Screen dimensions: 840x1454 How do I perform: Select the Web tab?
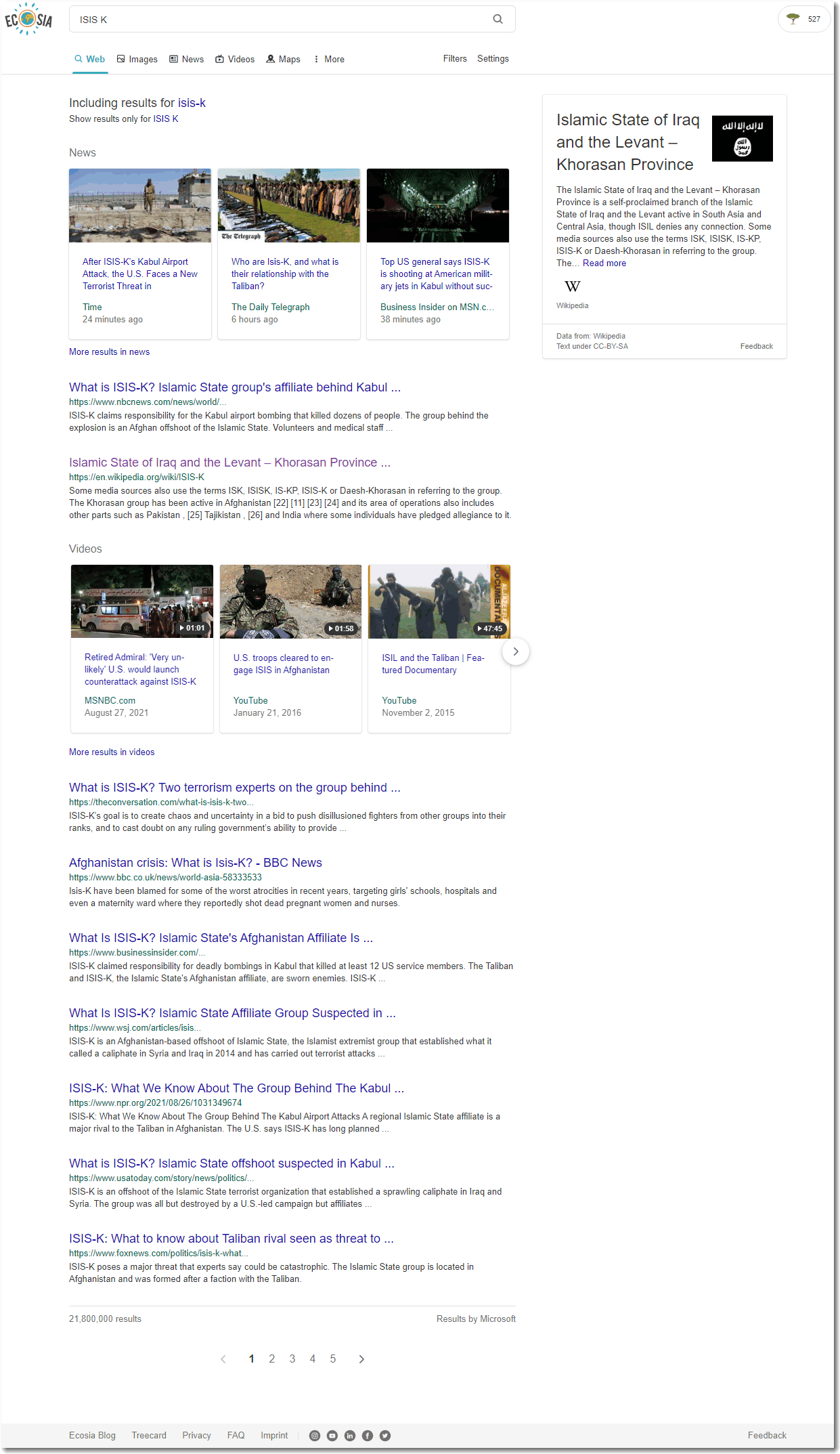coord(90,59)
